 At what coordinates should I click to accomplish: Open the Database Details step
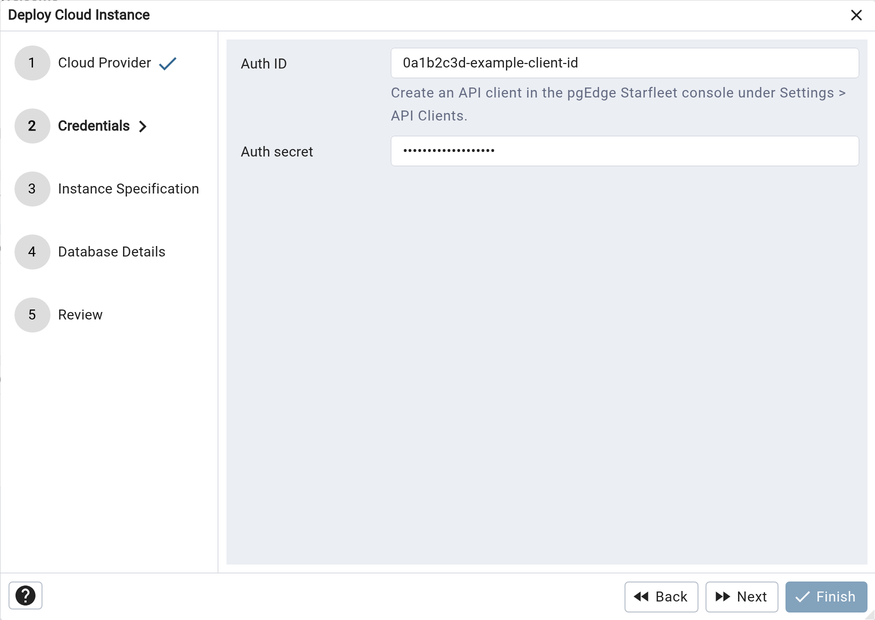pyautogui.click(x=112, y=252)
